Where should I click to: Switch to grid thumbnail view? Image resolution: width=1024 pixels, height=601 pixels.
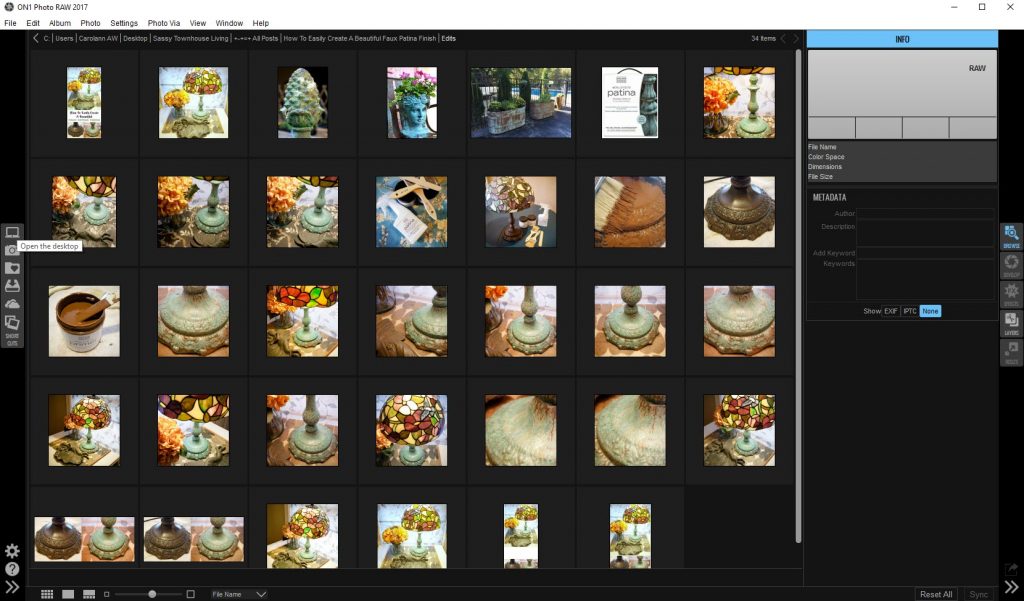click(x=48, y=593)
